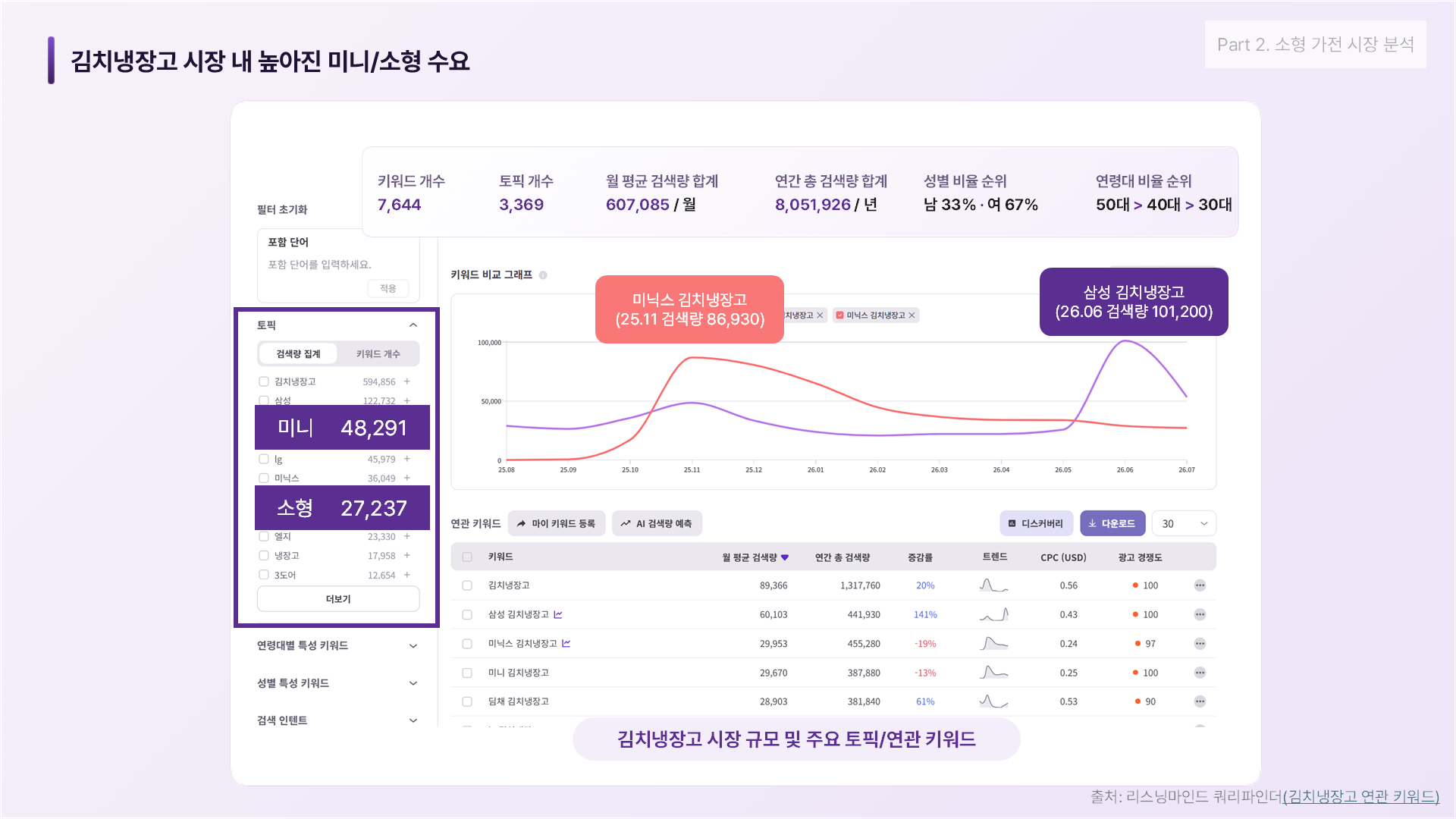The width and height of the screenshot is (1456, 819).
Task: Switch to 검색량 집계 tab
Action: point(298,354)
